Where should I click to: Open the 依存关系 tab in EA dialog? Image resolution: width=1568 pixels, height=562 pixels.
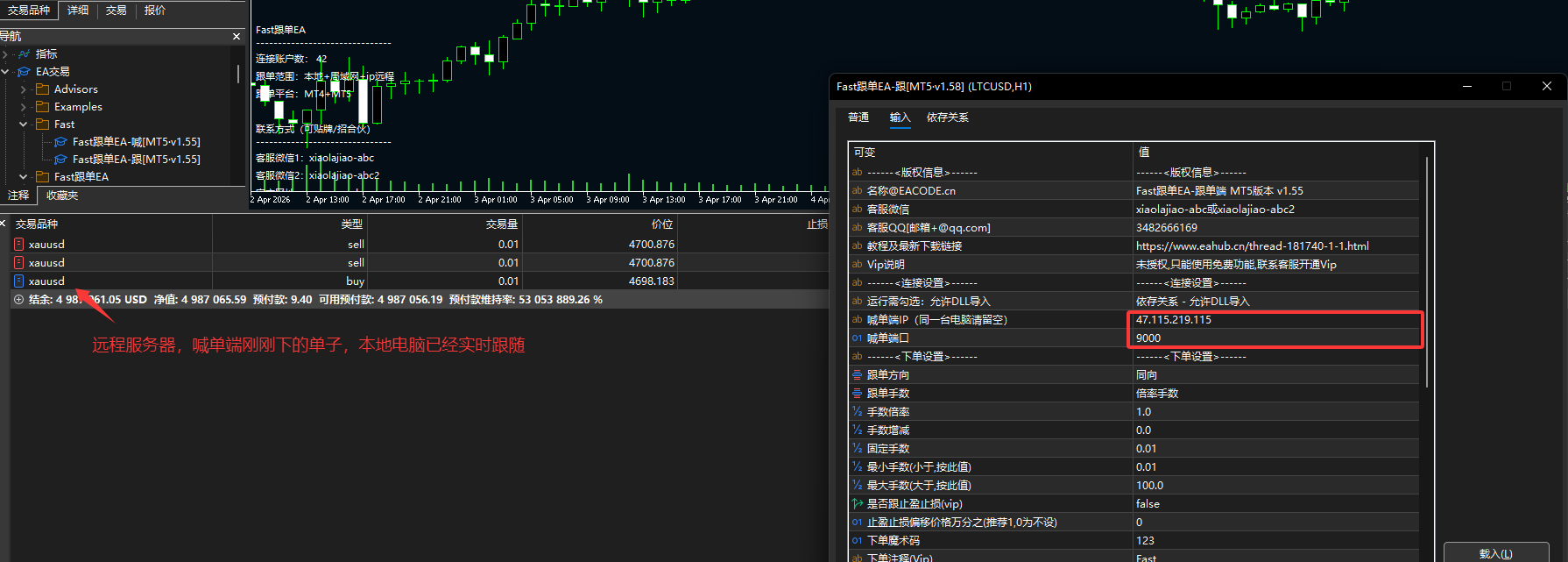(948, 117)
